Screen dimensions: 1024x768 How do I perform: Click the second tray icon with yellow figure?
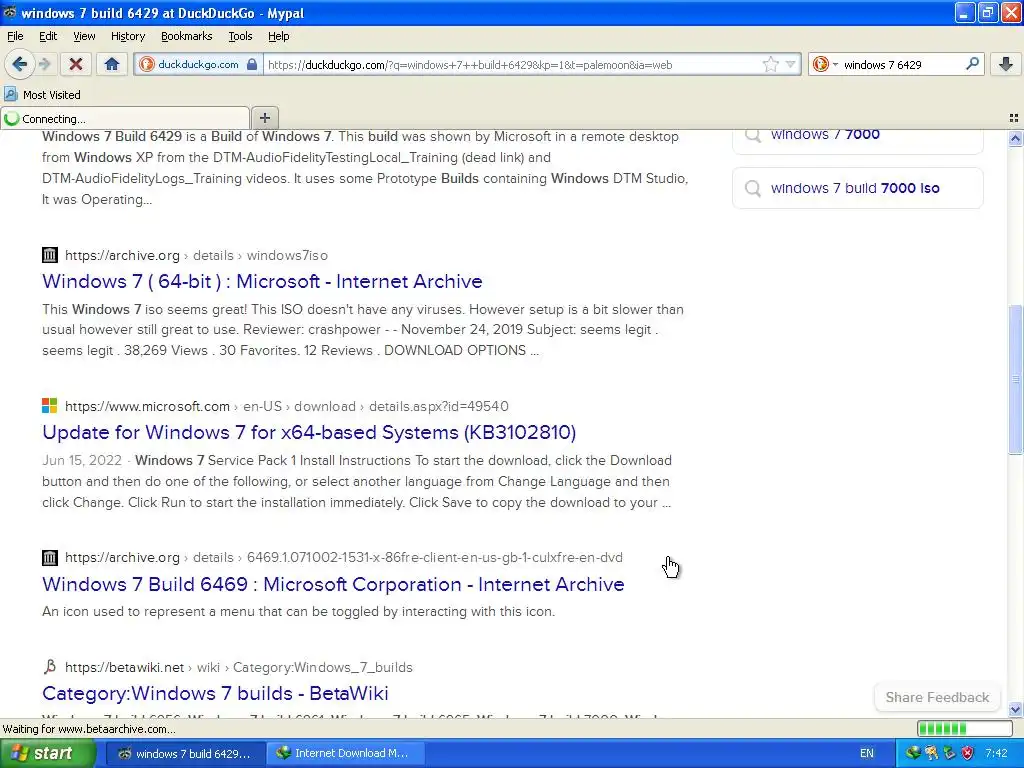931,753
